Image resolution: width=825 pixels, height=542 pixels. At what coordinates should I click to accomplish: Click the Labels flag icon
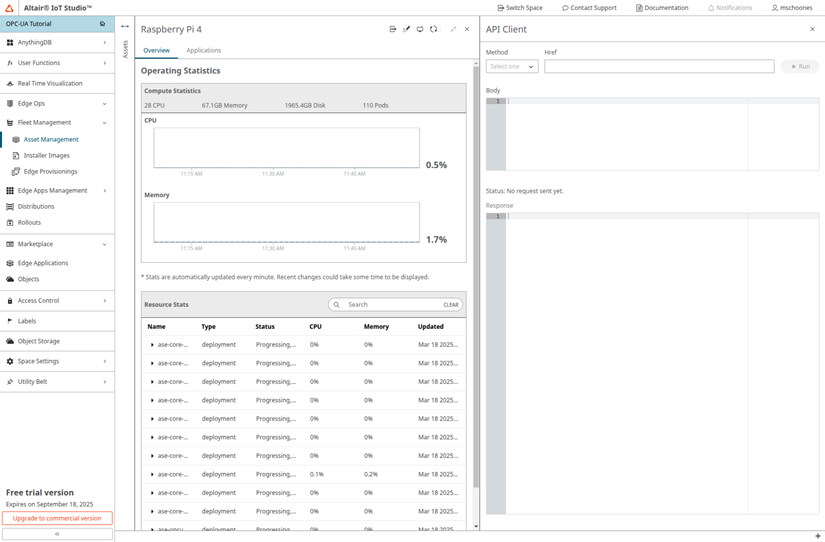(10, 321)
